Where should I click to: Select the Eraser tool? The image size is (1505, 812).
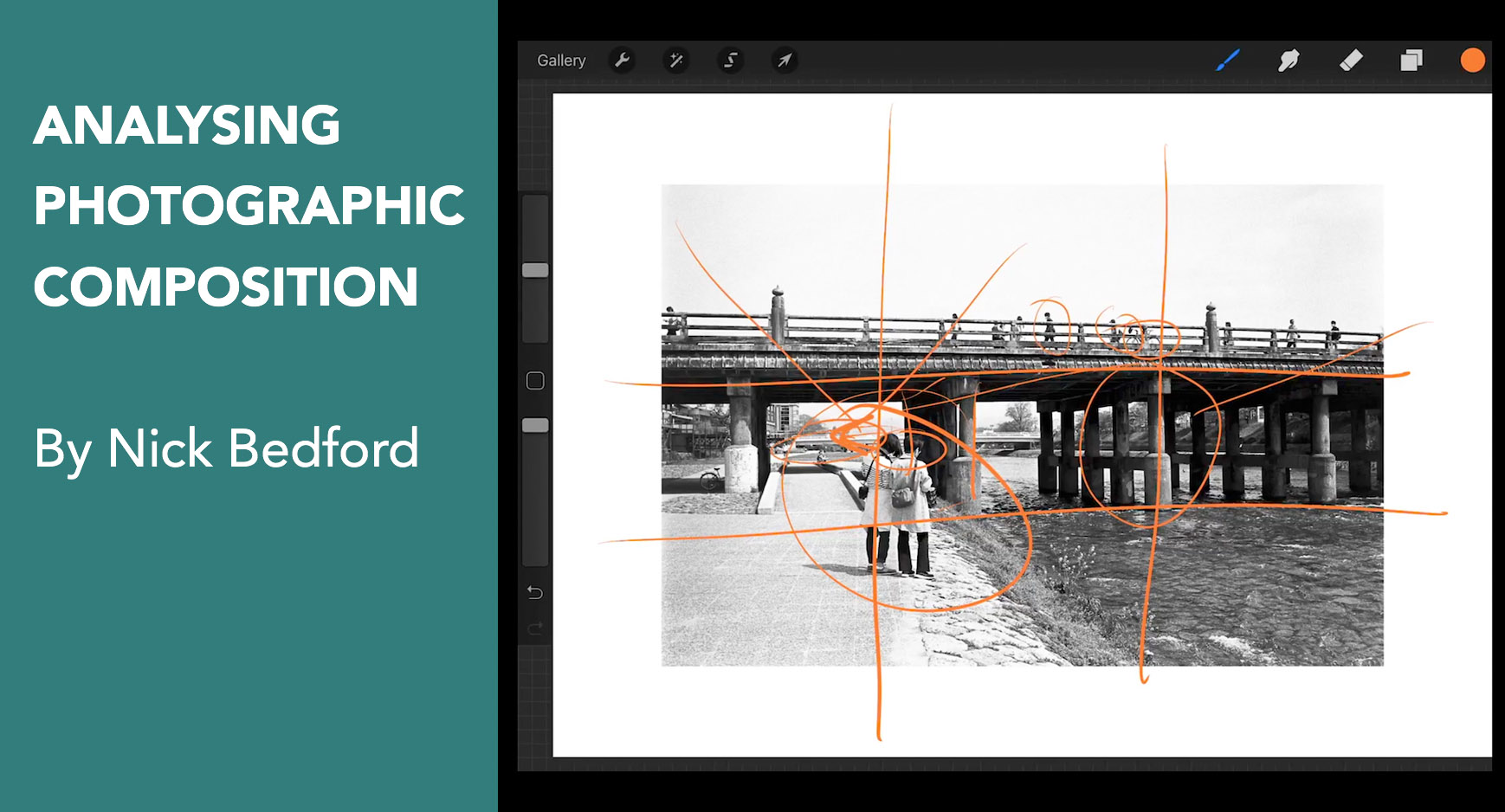point(1351,60)
